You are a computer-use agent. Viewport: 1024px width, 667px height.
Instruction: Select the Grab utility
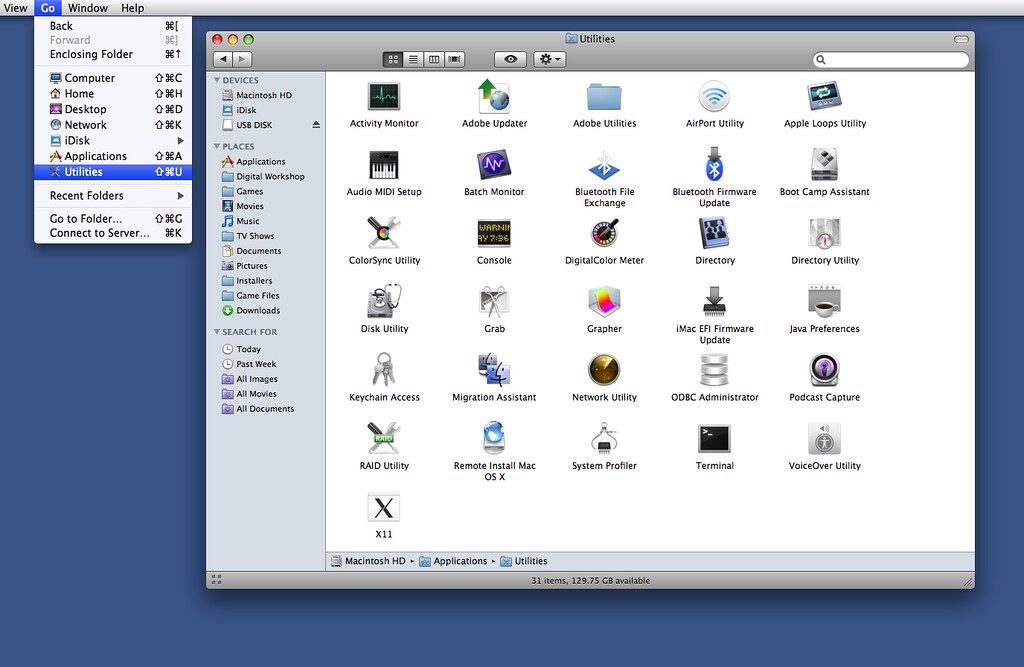(494, 304)
